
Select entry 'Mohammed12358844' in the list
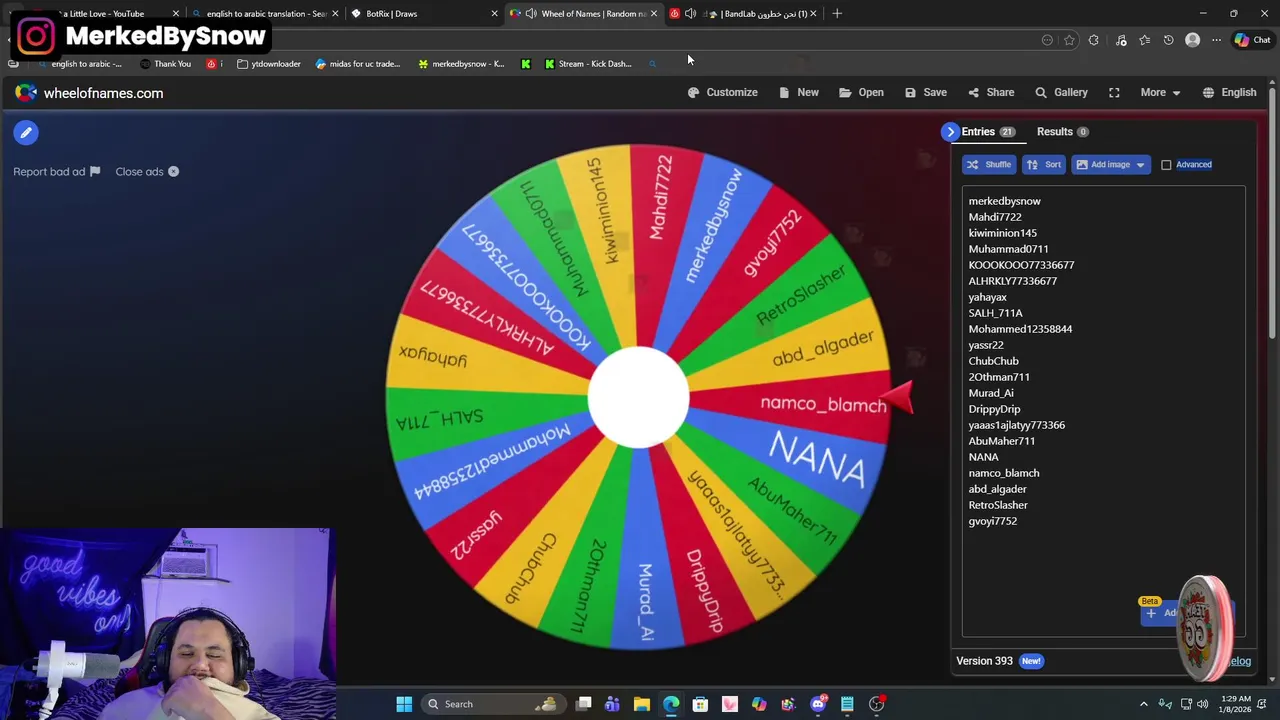tap(1020, 329)
